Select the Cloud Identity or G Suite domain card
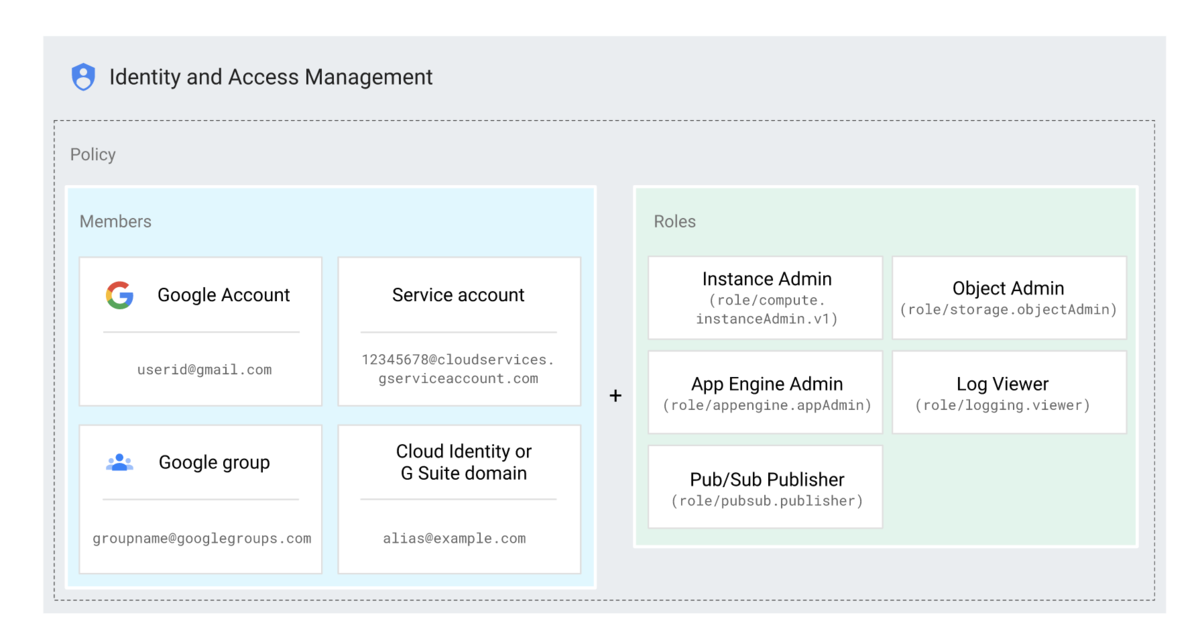The width and height of the screenshot is (1200, 640). pyautogui.click(x=459, y=499)
